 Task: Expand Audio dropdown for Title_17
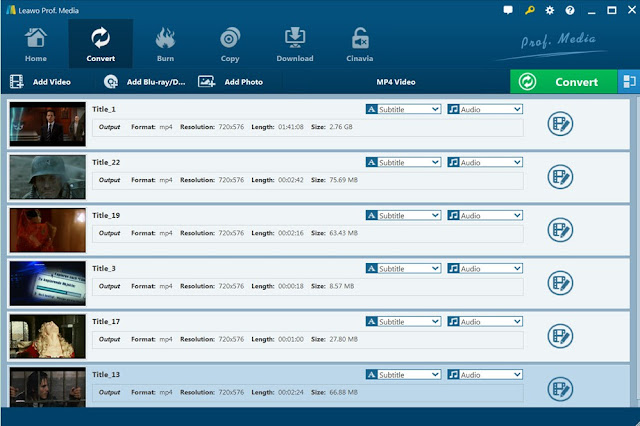pos(485,322)
